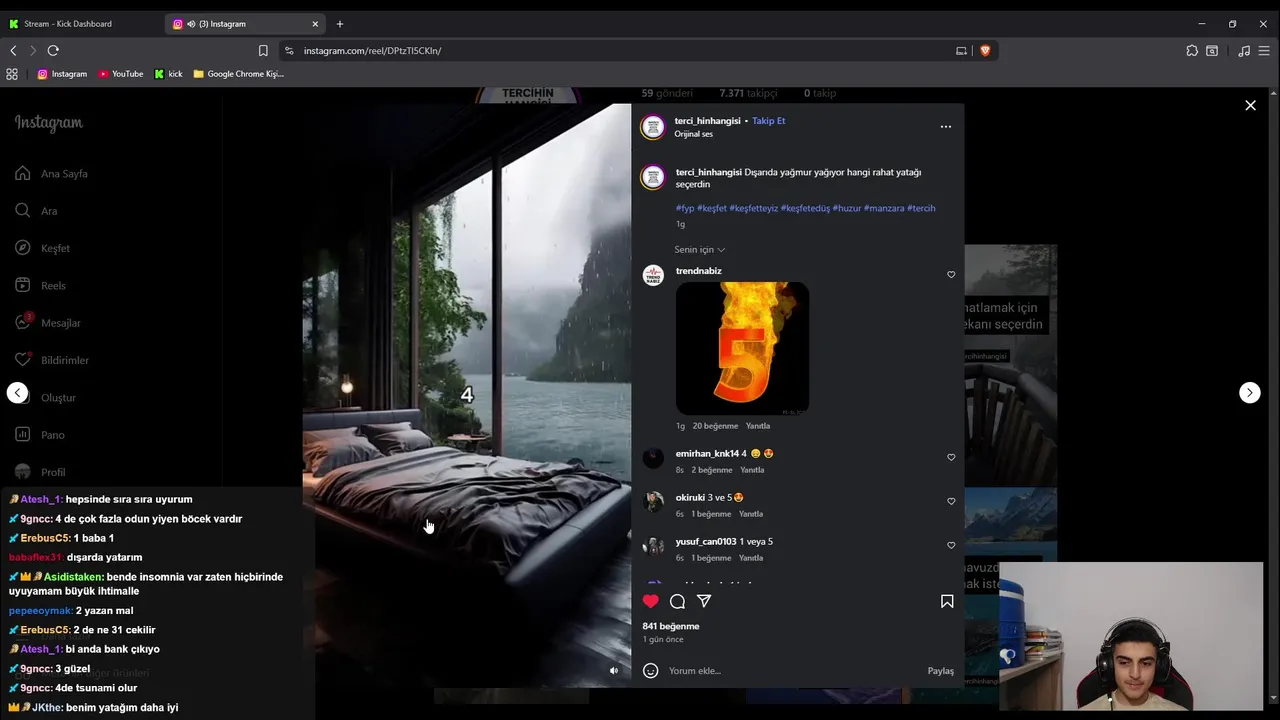Image resolution: width=1280 pixels, height=720 pixels.
Task: Go back in browser history
Action: [13, 50]
